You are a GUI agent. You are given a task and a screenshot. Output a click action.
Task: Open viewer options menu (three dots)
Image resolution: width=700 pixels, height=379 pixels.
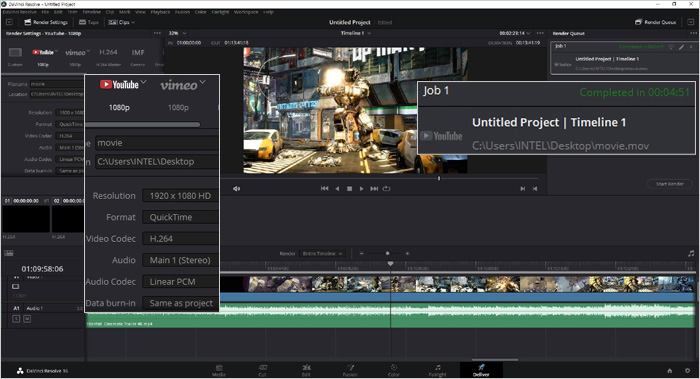(540, 33)
